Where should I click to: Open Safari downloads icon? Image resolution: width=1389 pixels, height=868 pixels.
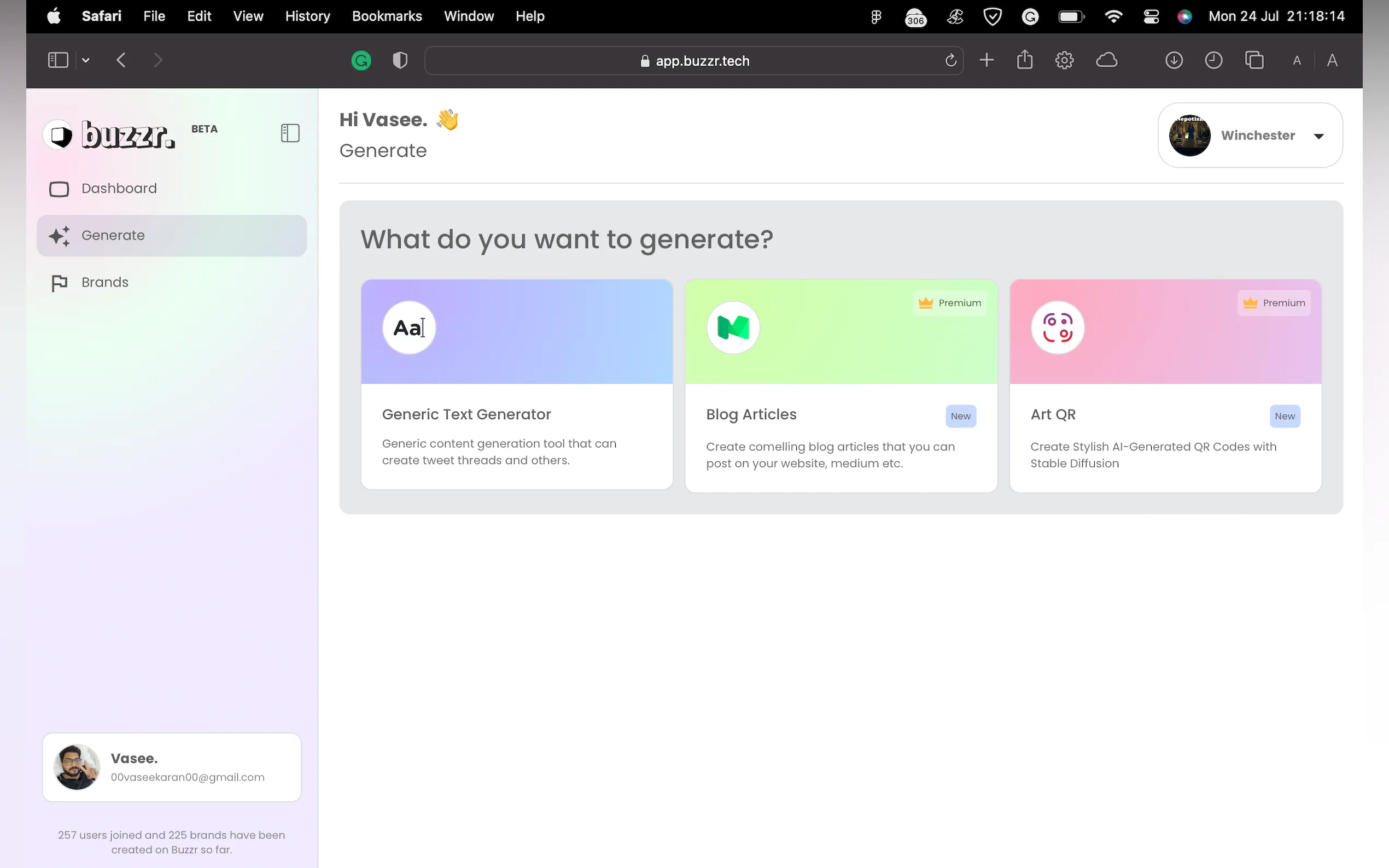point(1174,60)
